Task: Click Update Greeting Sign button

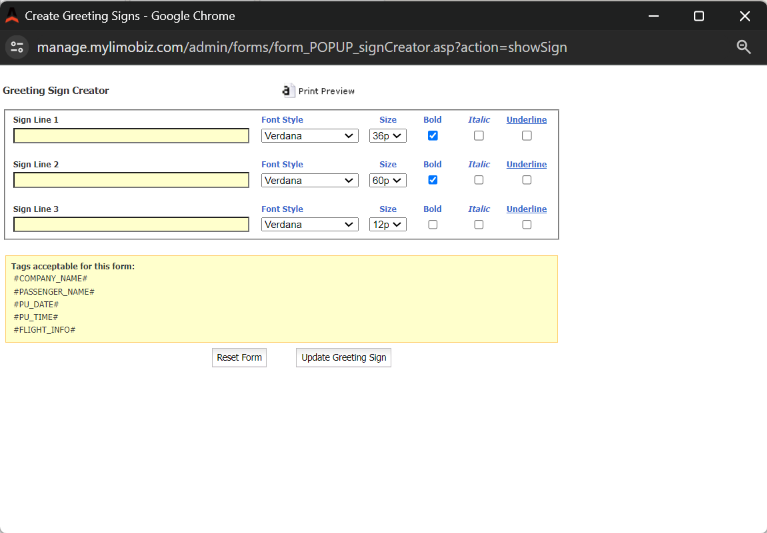Action: 343,358
